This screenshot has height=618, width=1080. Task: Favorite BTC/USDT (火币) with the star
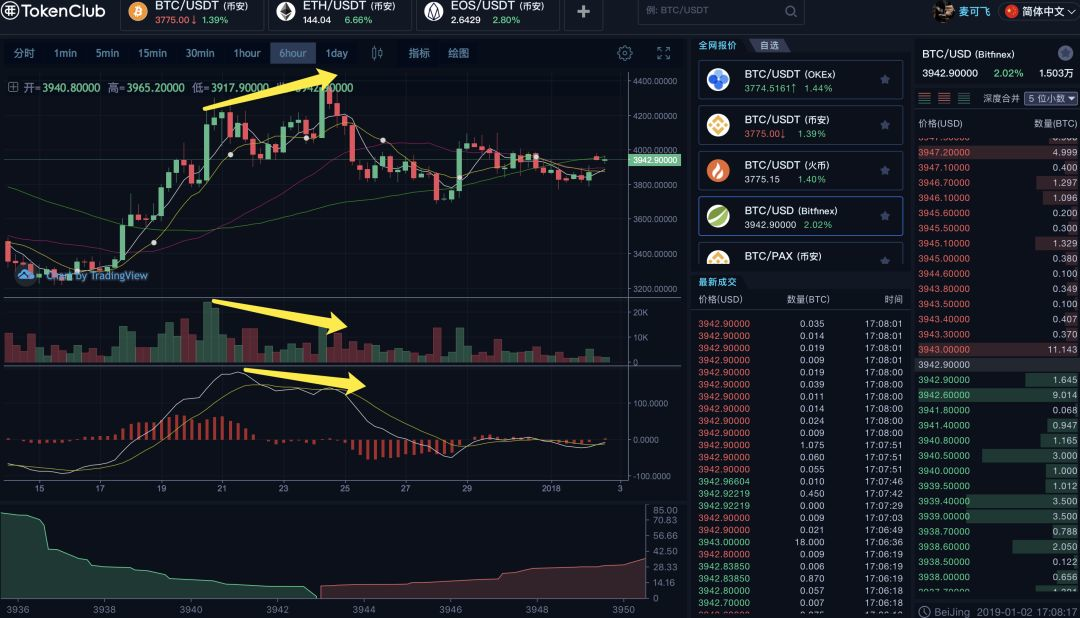[885, 171]
